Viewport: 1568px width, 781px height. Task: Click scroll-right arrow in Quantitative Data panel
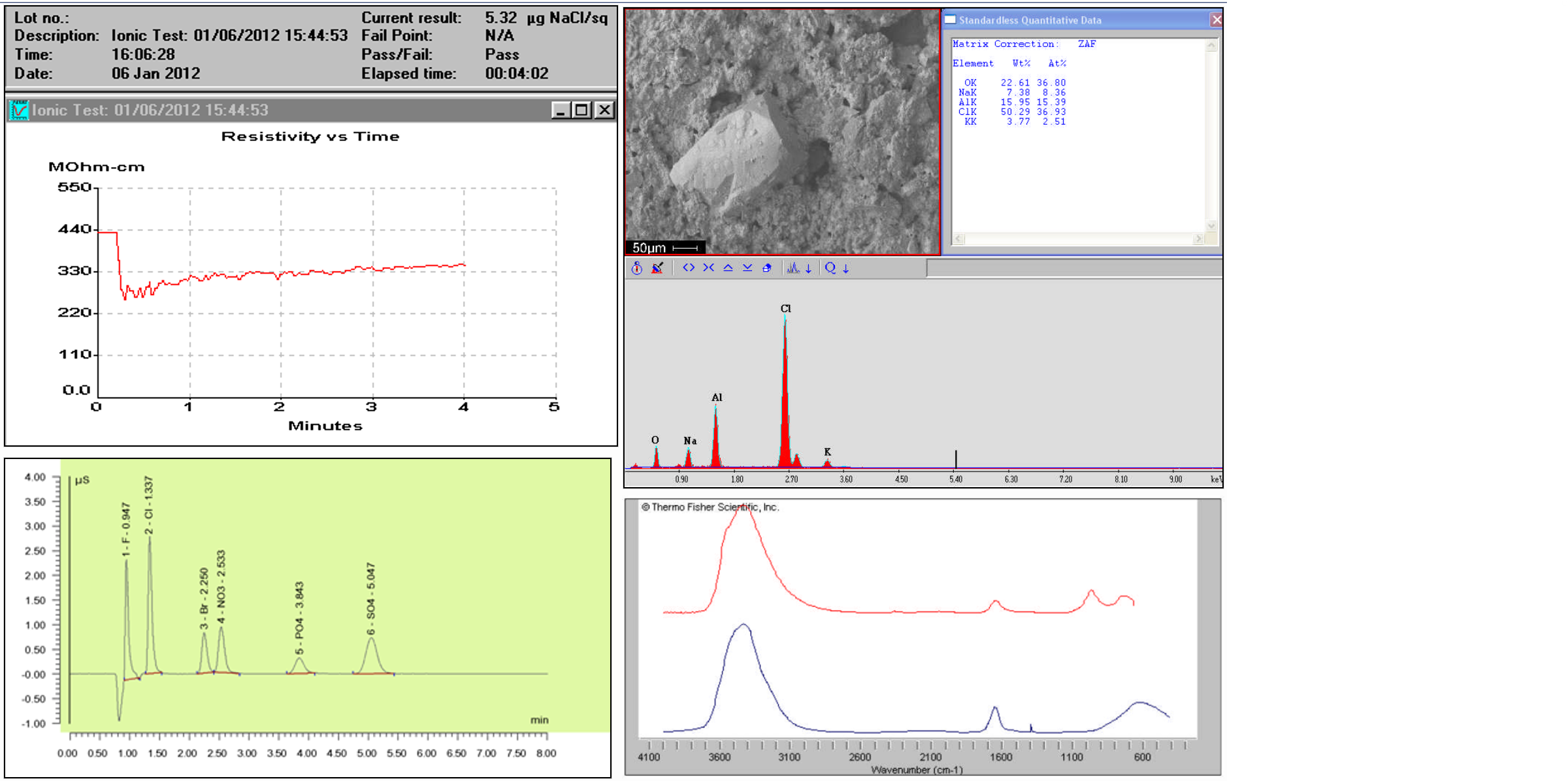[x=1198, y=239]
